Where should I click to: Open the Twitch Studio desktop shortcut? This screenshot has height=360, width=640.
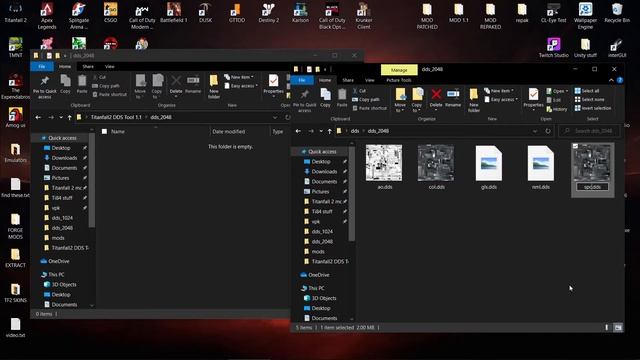(553, 47)
